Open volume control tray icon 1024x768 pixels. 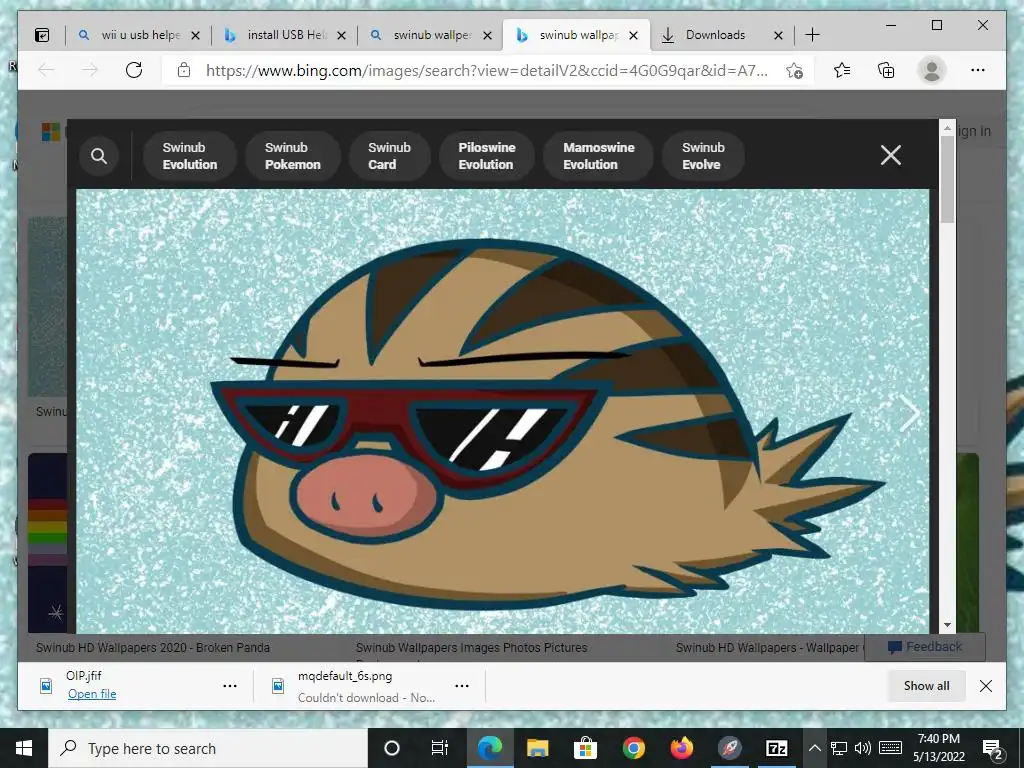(x=863, y=748)
